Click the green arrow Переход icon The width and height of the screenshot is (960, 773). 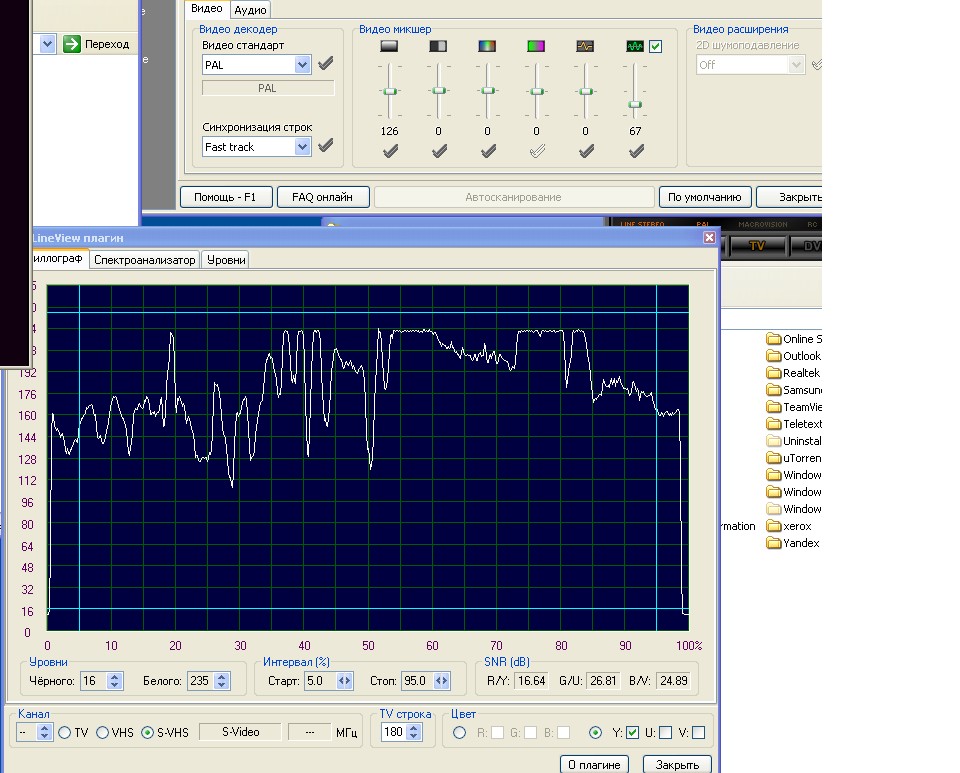72,44
